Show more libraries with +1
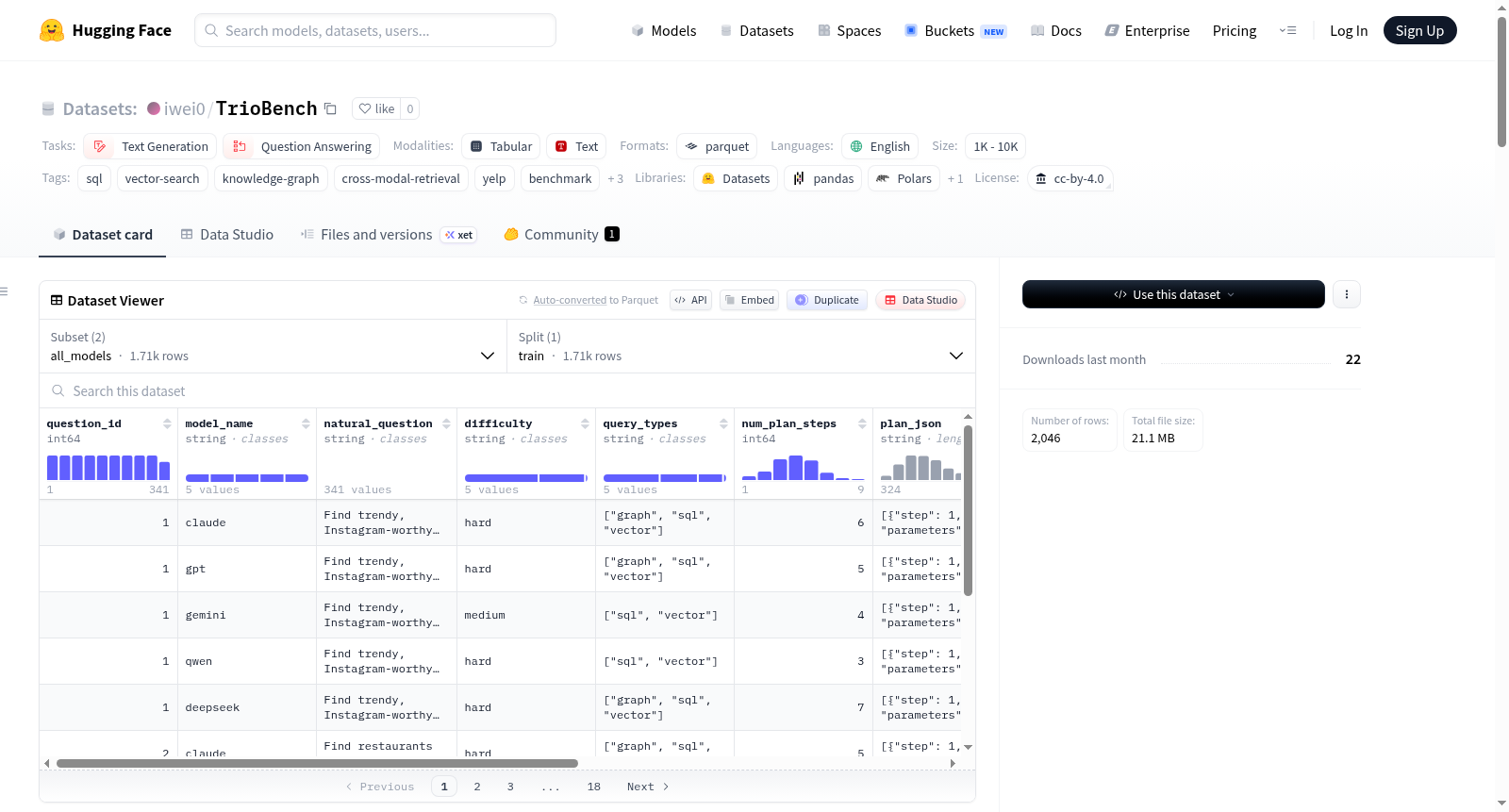Image resolution: width=1509 pixels, height=812 pixels. tap(955, 178)
